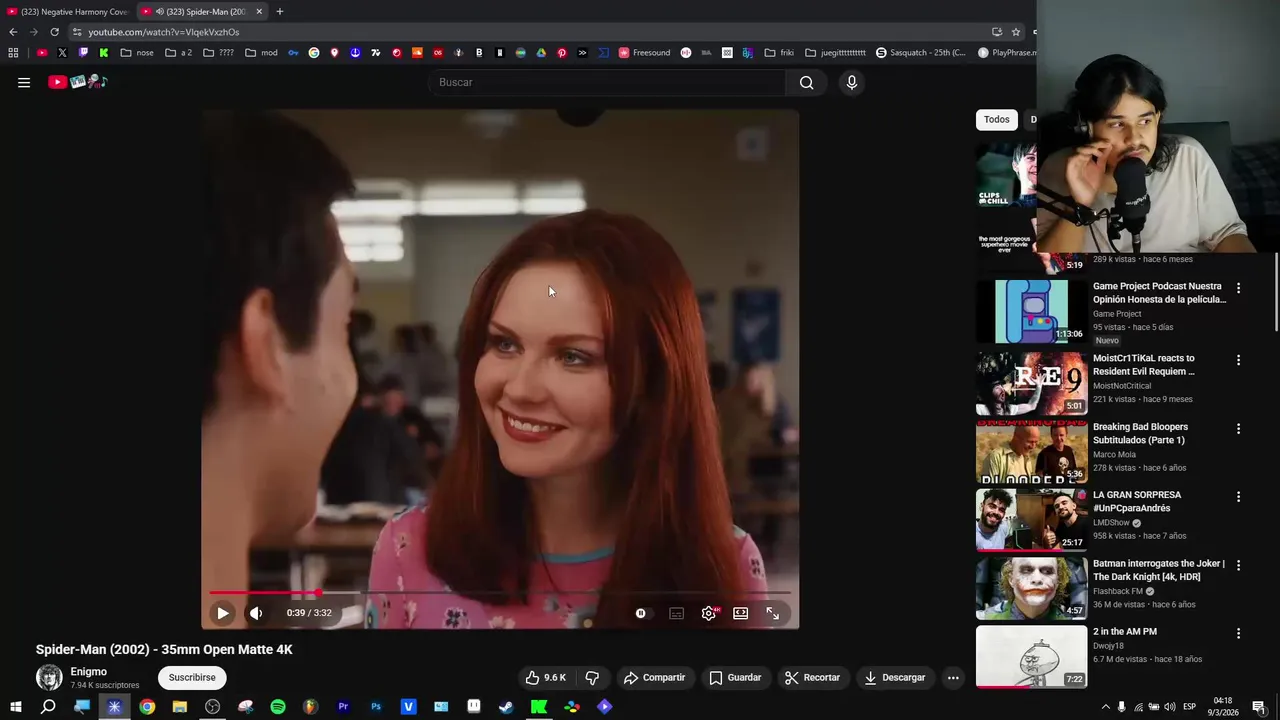The height and width of the screenshot is (720, 1280).
Task: Open the 'mod' bookmarks folder
Action: point(261,53)
